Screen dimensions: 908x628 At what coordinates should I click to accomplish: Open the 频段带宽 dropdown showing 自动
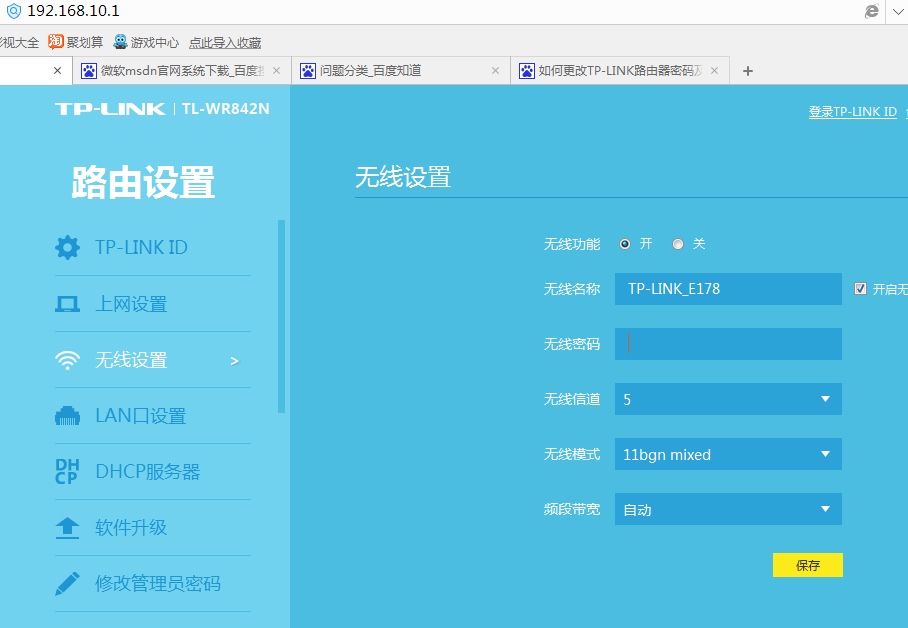point(728,509)
